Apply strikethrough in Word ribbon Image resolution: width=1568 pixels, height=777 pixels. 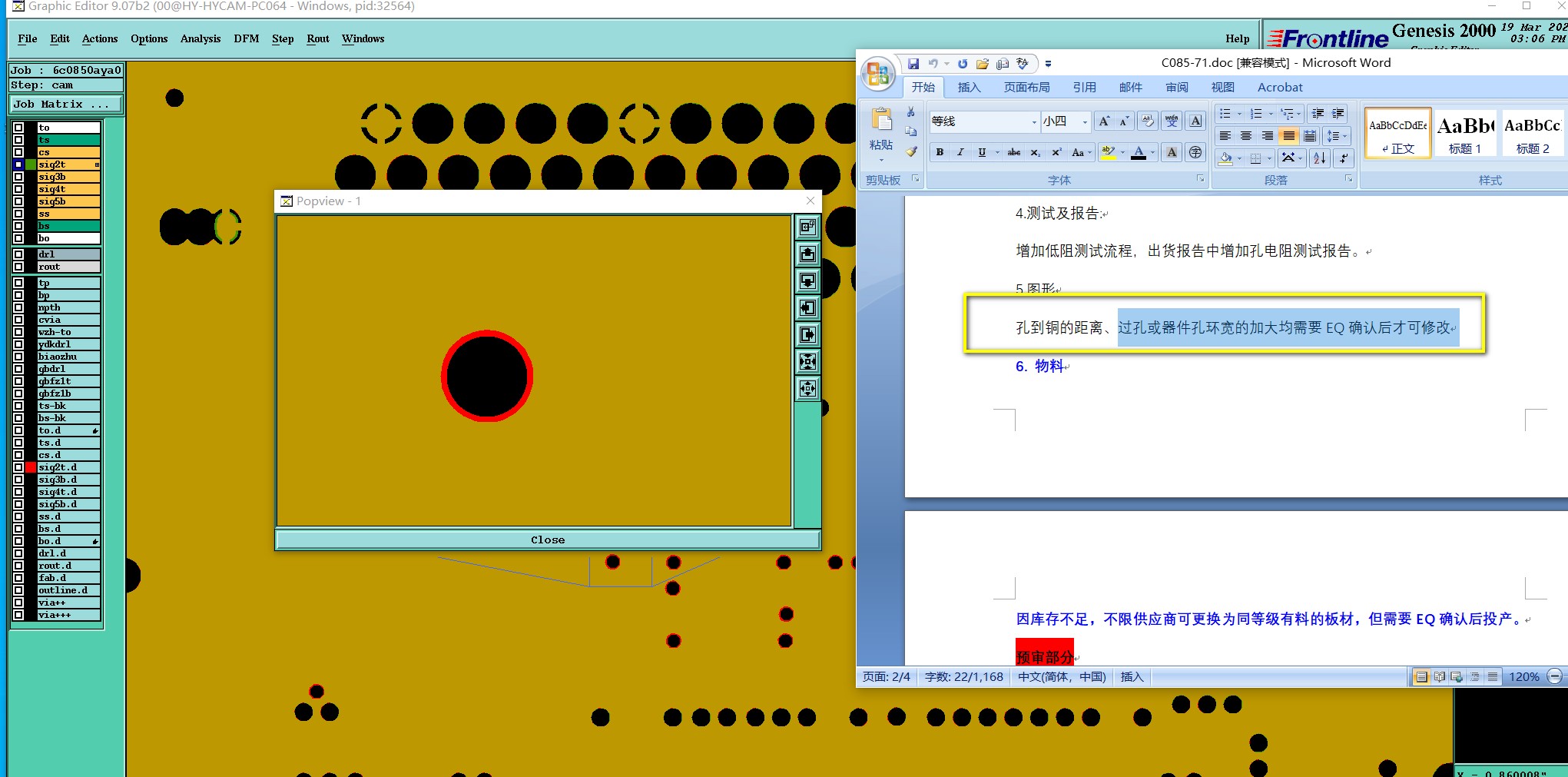click(1014, 152)
